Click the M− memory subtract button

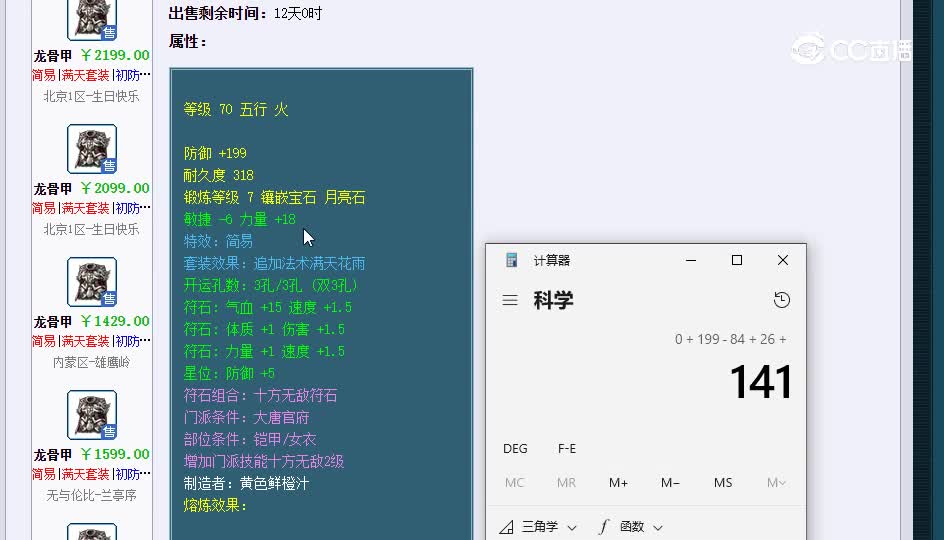(x=670, y=483)
